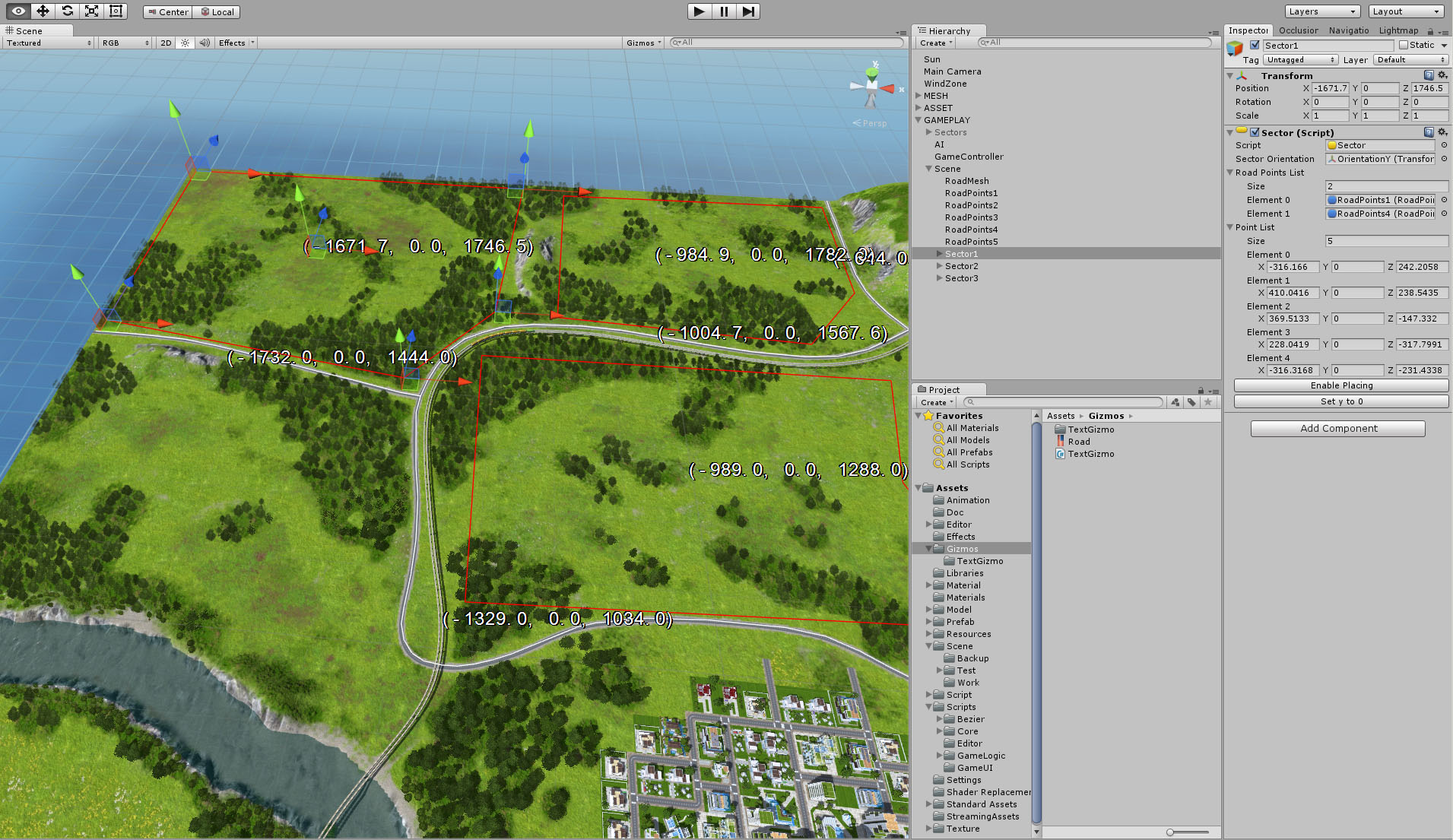Click the Scene view search field
This screenshot has width=1453, height=840.
(786, 43)
